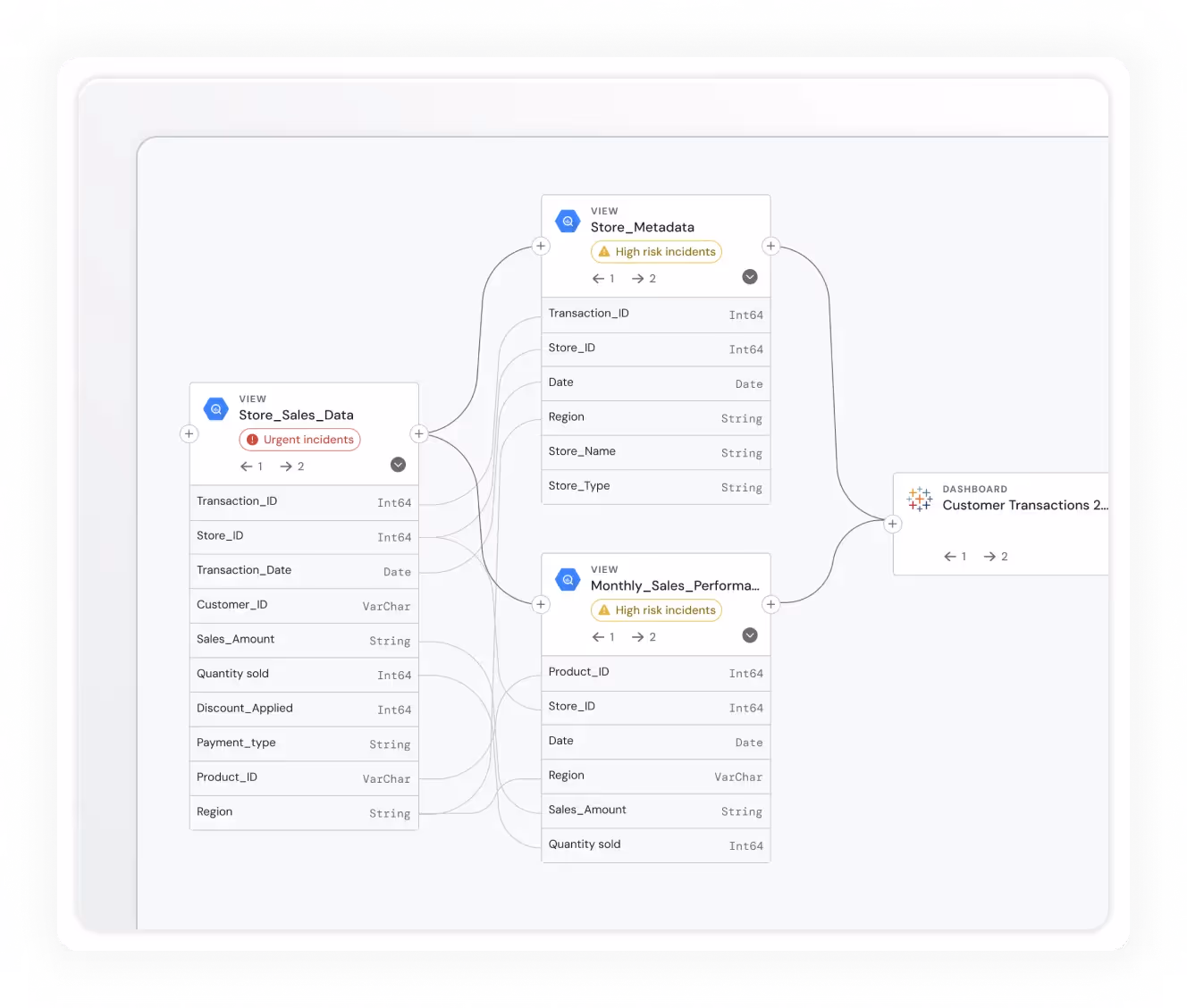
Task: Click upstream arrow count on Store_Sales_Data
Action: tap(252, 466)
